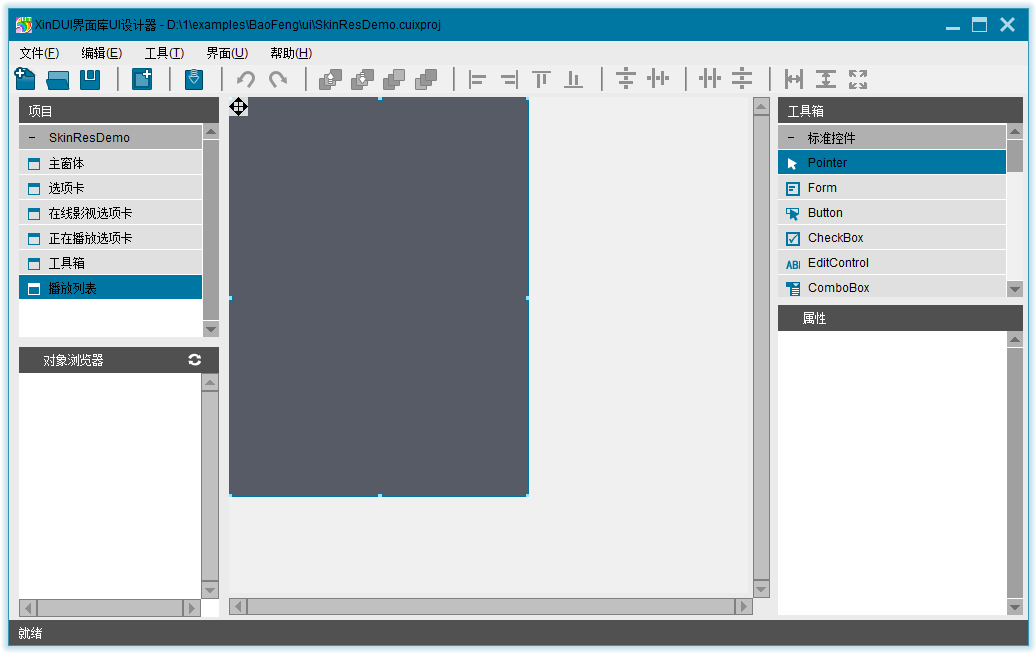Select 正在播放选项卡 in the project list

(110, 239)
